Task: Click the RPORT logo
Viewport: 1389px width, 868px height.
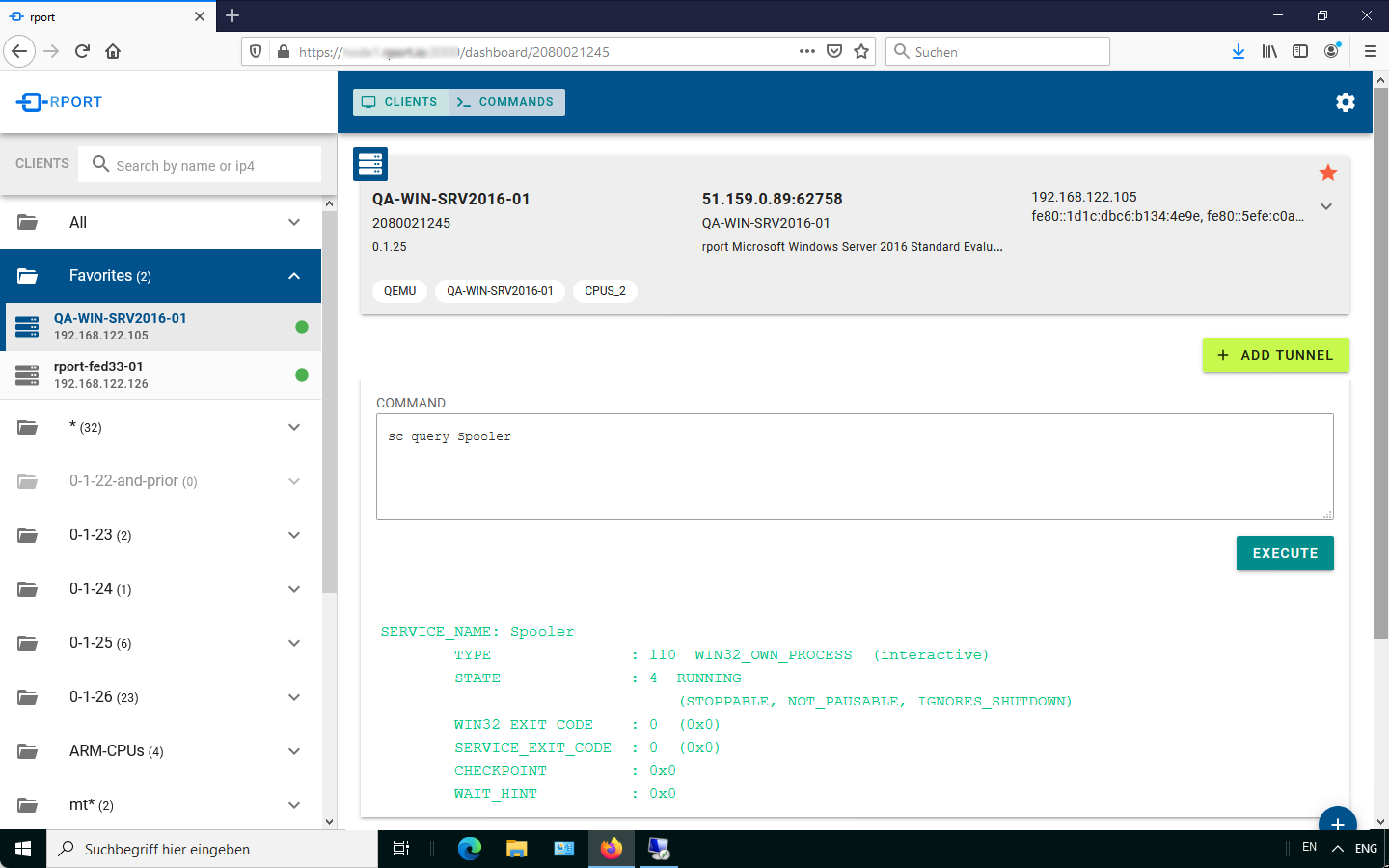Action: point(59,102)
